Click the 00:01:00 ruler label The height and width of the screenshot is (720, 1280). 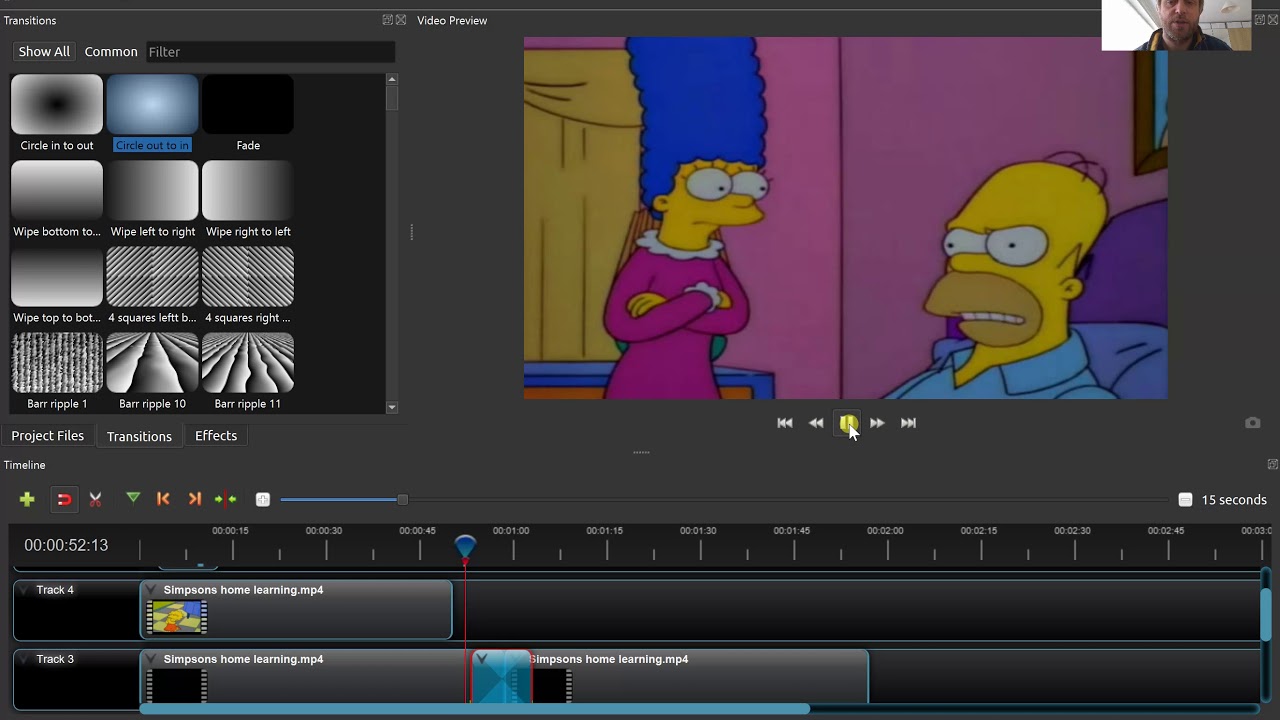511,531
